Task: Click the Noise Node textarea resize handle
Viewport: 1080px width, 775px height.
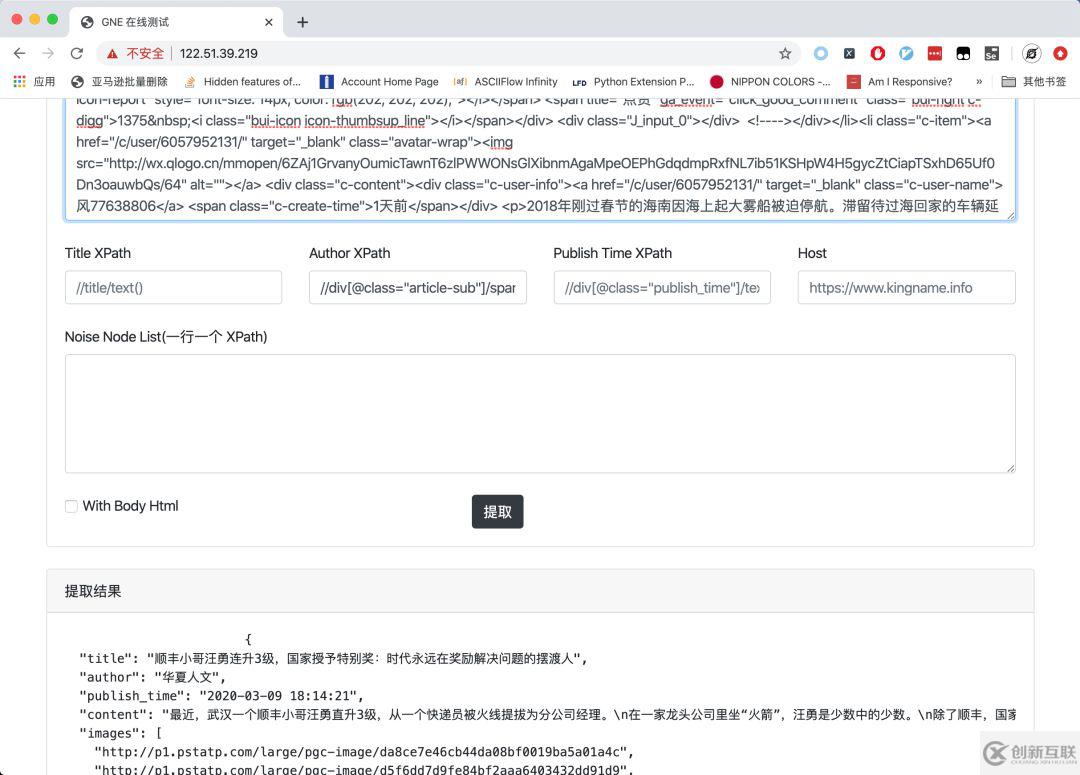Action: (1010, 468)
